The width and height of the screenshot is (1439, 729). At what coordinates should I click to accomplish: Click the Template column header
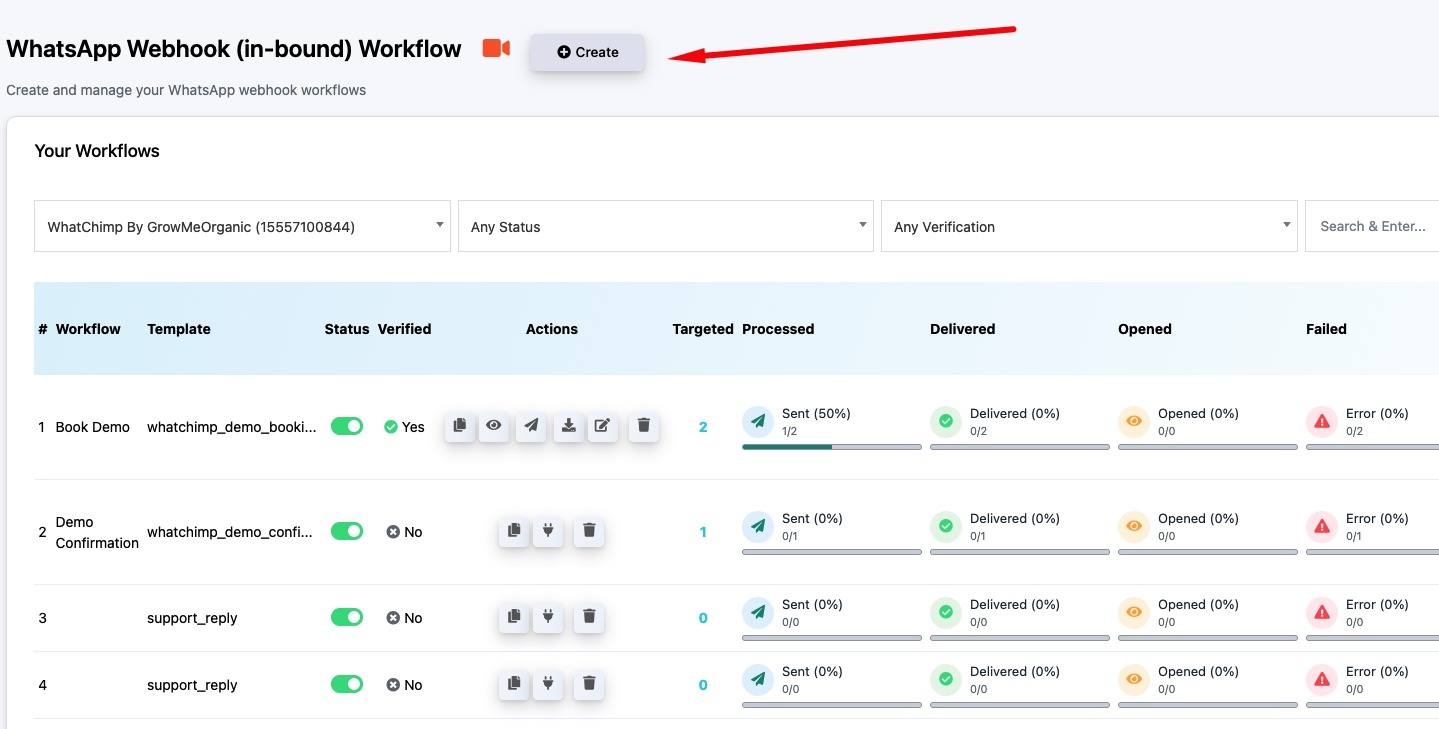[179, 329]
